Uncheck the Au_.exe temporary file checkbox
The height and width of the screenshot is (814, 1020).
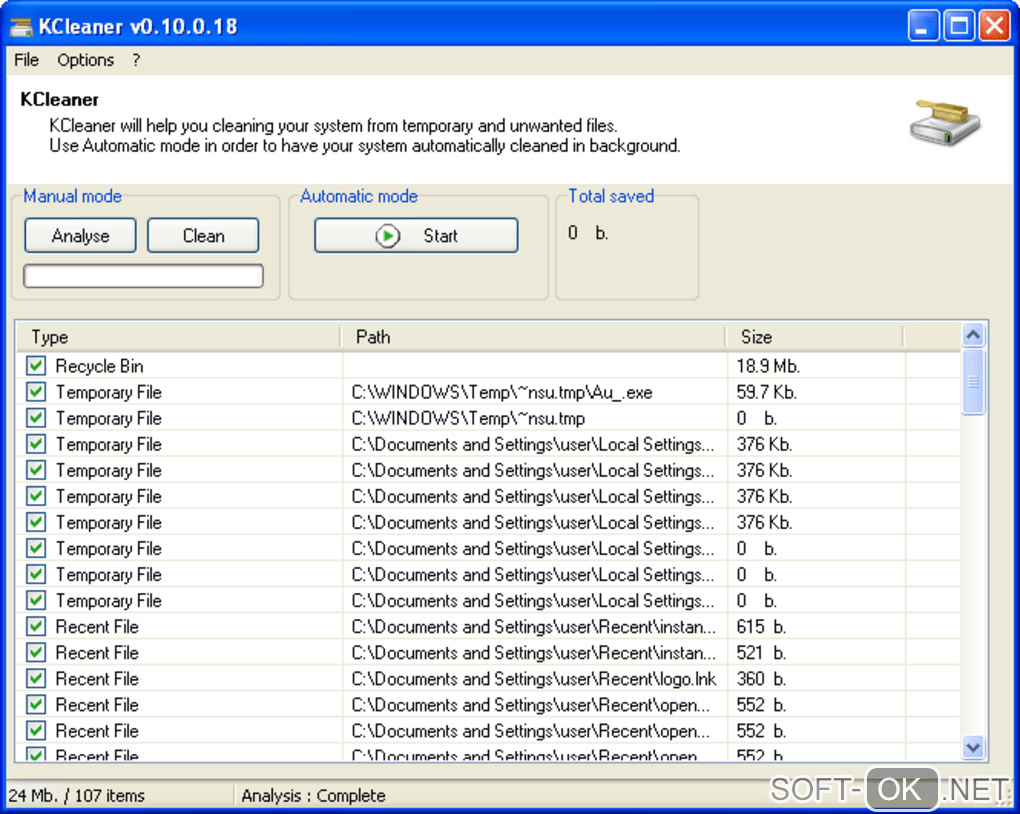click(x=36, y=392)
